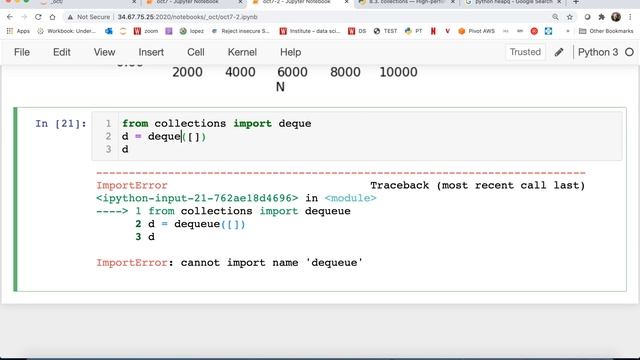Click the 'from collections import deque' code line

pyautogui.click(x=216, y=124)
